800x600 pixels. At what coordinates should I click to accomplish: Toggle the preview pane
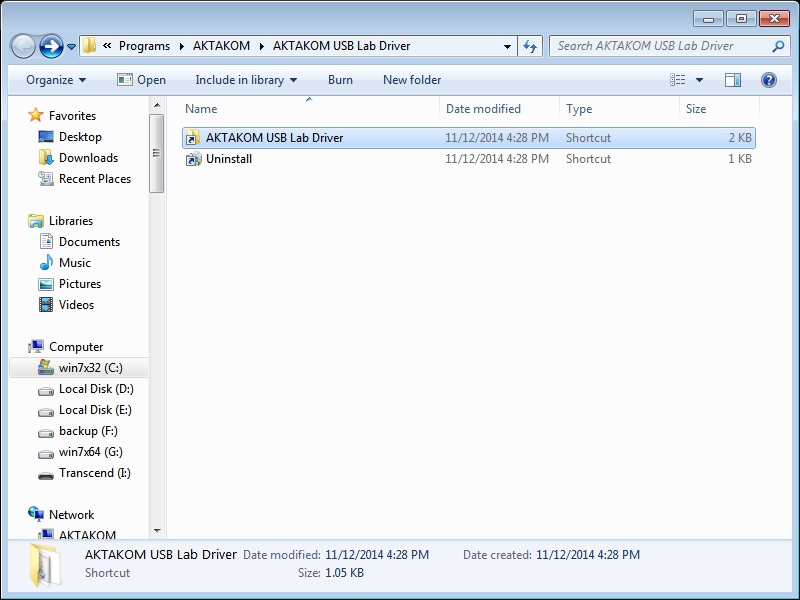pyautogui.click(x=733, y=80)
